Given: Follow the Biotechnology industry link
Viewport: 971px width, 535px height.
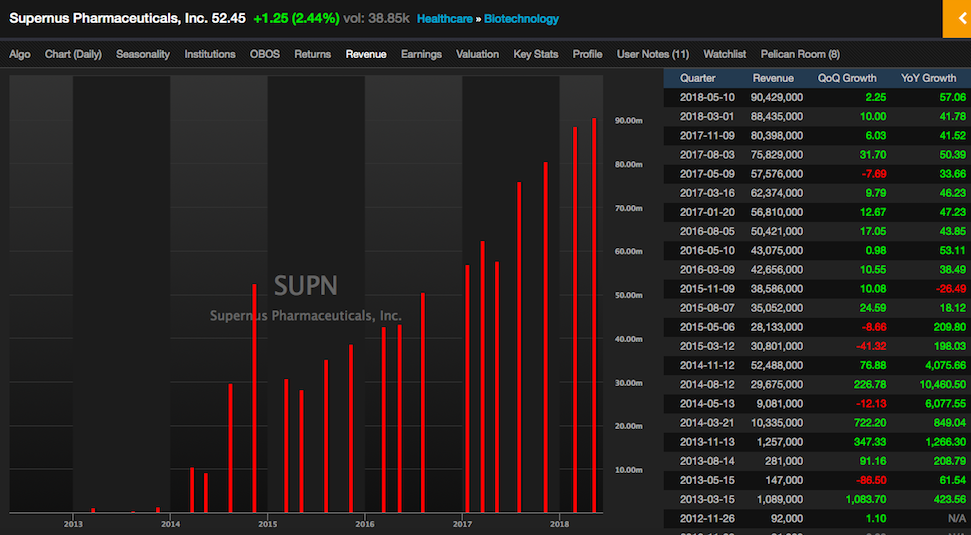Looking at the screenshot, I should coord(521,19).
